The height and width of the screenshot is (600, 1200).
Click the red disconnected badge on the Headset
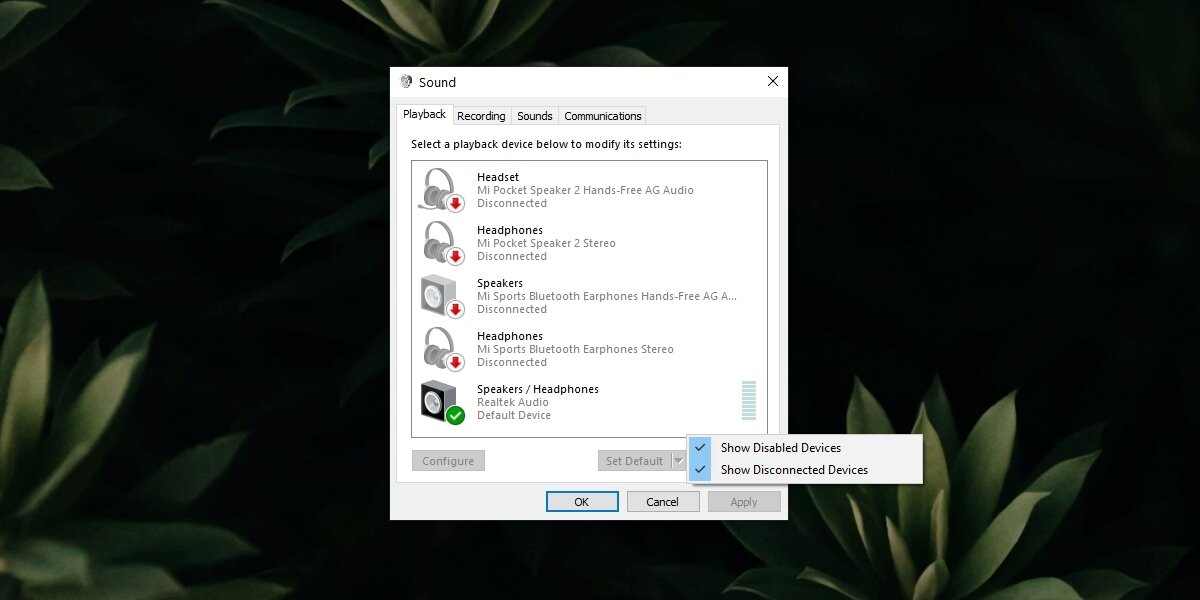[455, 203]
